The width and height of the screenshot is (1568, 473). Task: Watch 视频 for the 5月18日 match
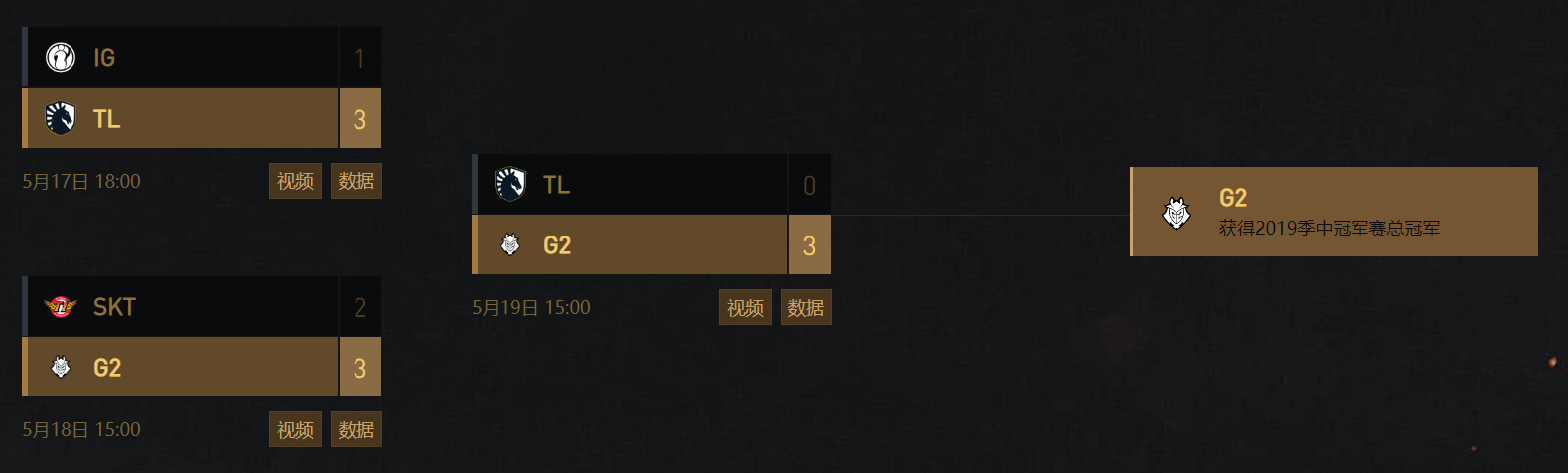[x=295, y=429]
